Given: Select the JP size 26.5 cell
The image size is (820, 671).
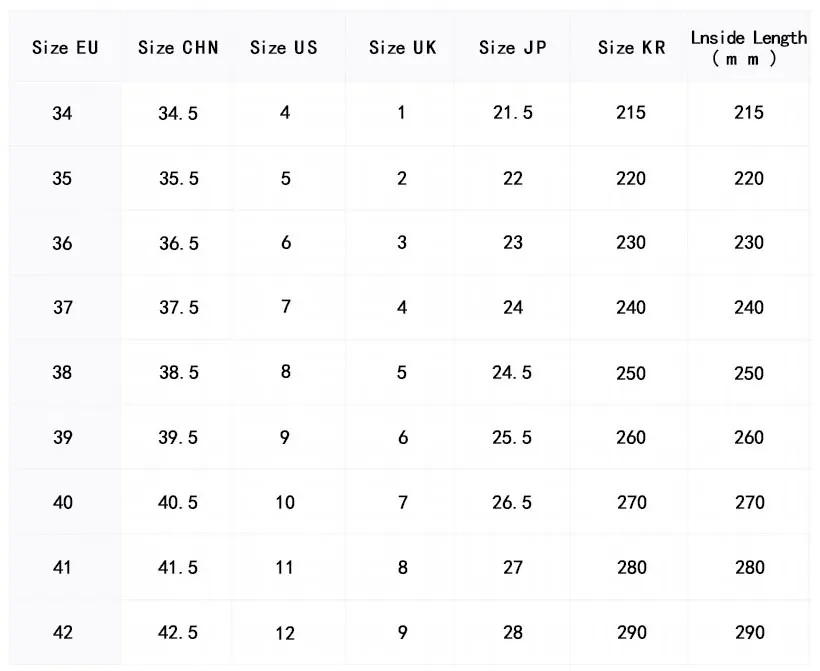Looking at the screenshot, I should pyautogui.click(x=512, y=502).
